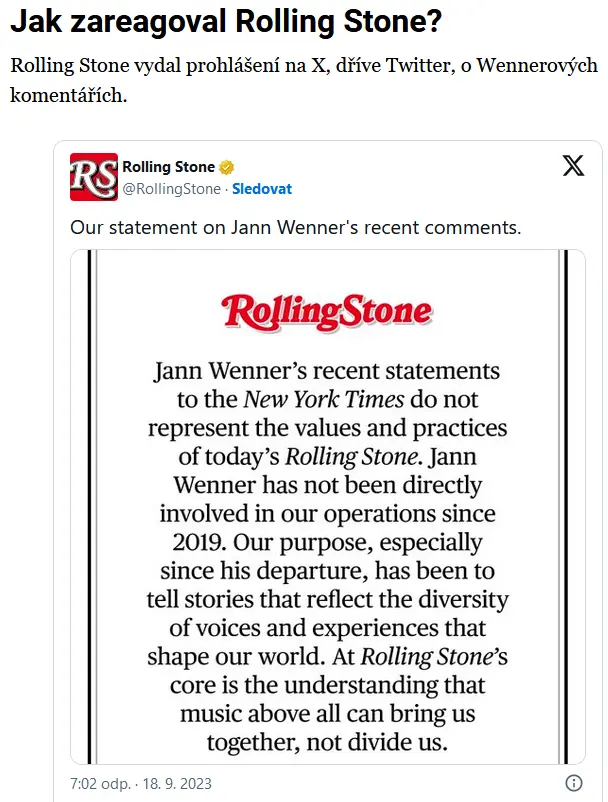Follow the account via Sledovat
This screenshot has height=802, width=608.
pyautogui.click(x=262, y=188)
